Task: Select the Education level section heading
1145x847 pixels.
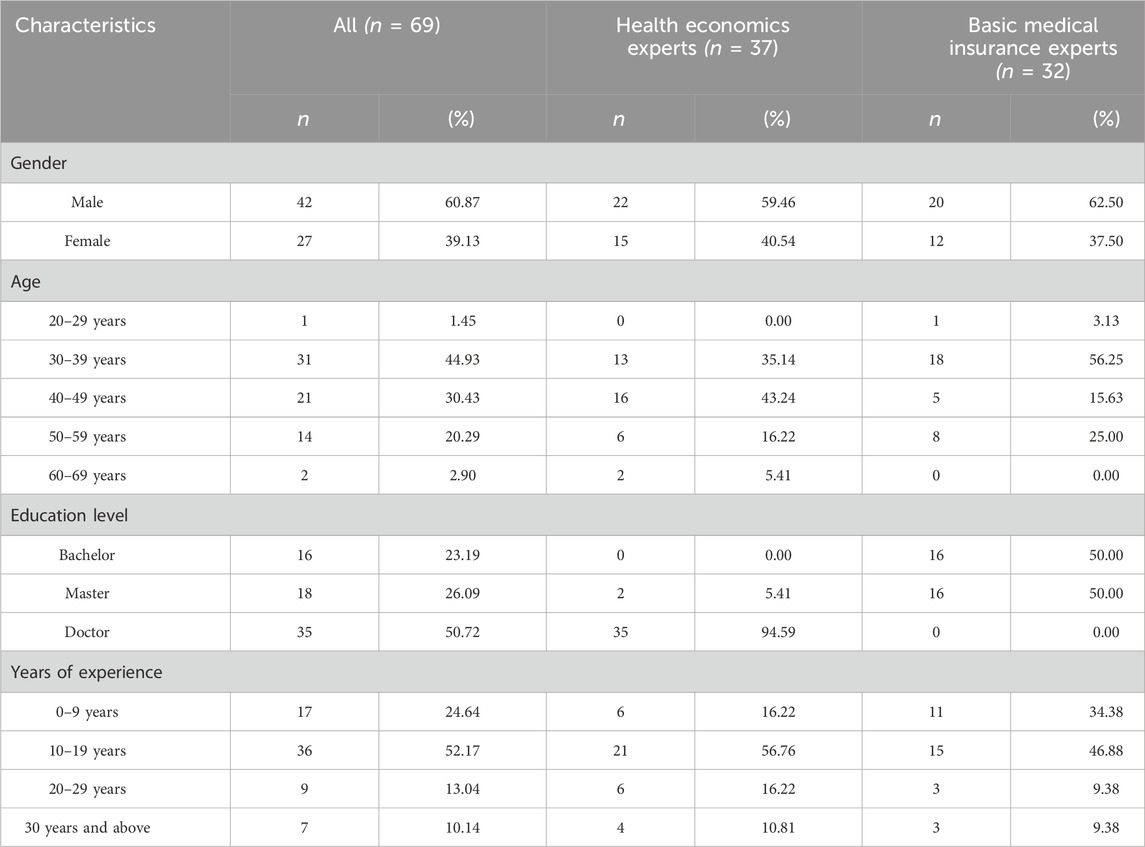Action: [x=69, y=516]
